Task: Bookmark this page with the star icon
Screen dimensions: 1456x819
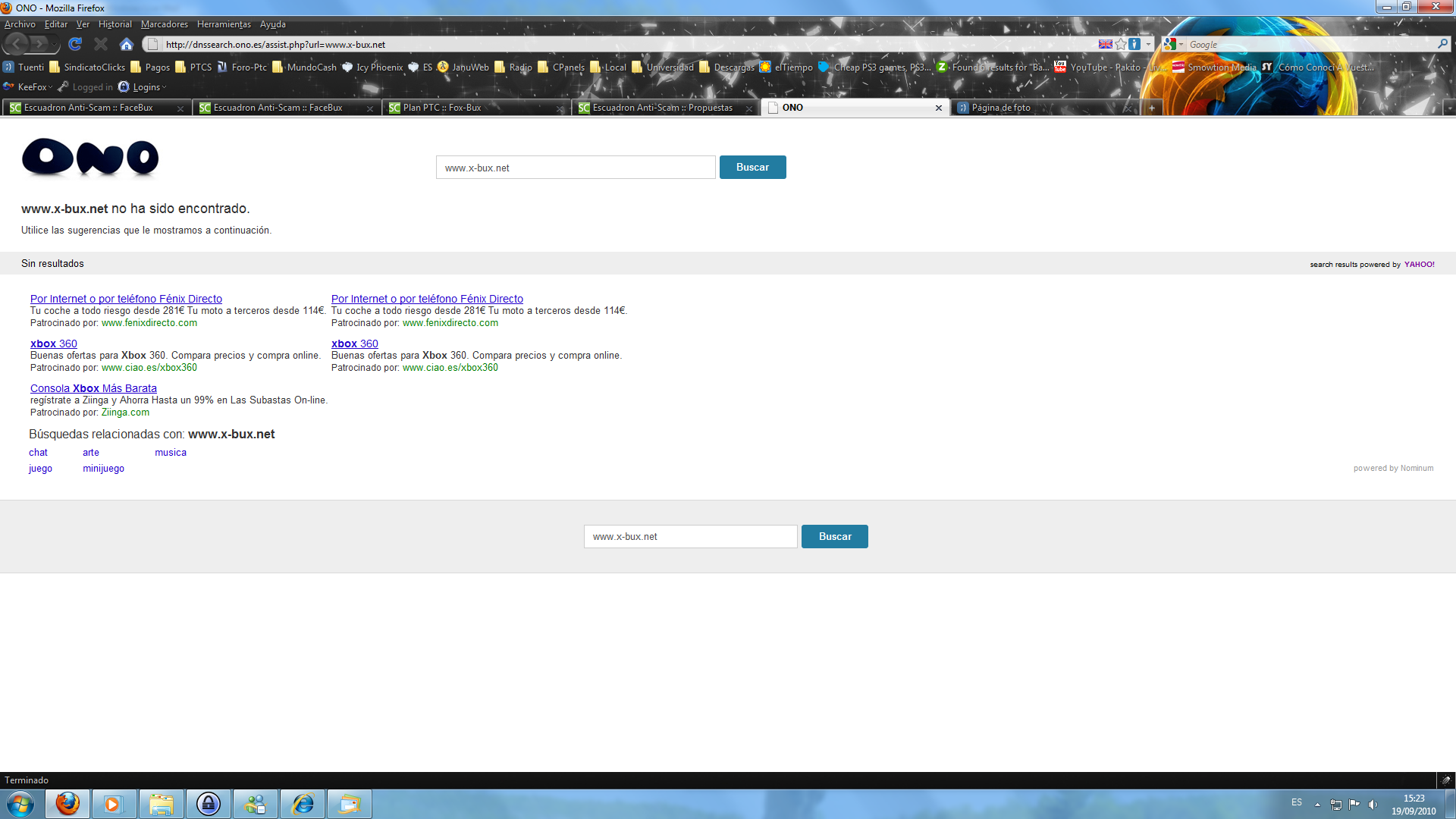Action: 1121,44
